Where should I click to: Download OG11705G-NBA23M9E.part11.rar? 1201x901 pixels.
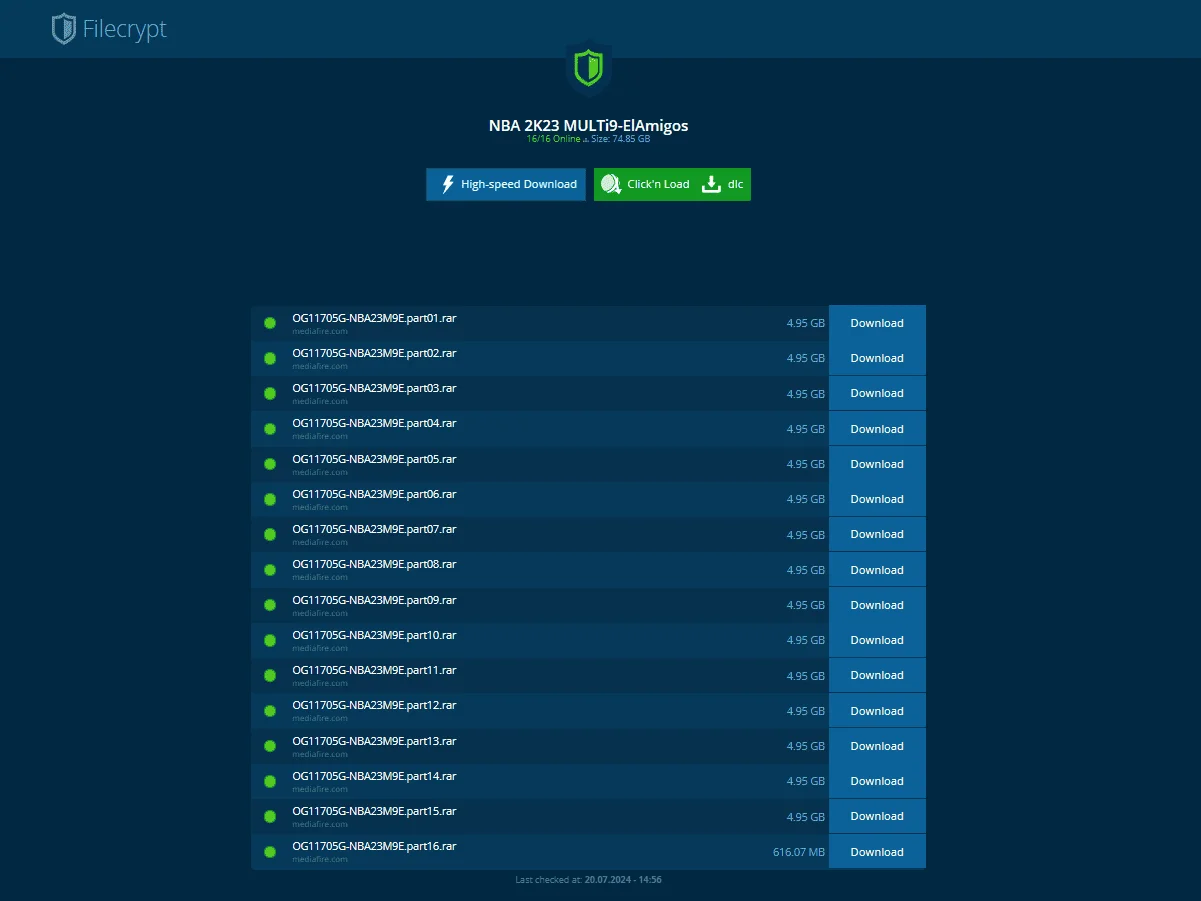point(877,675)
